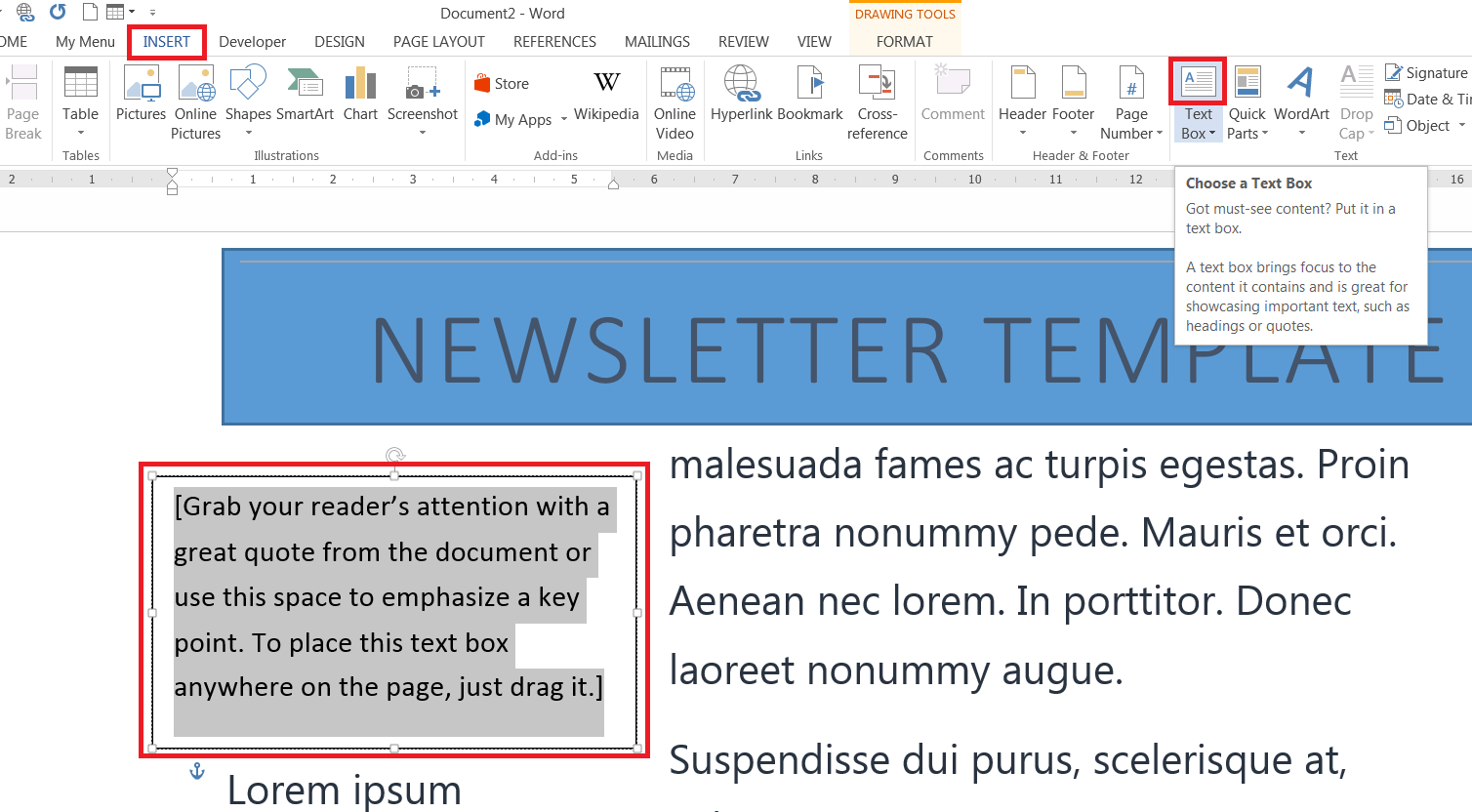Click the Store button

point(502,84)
